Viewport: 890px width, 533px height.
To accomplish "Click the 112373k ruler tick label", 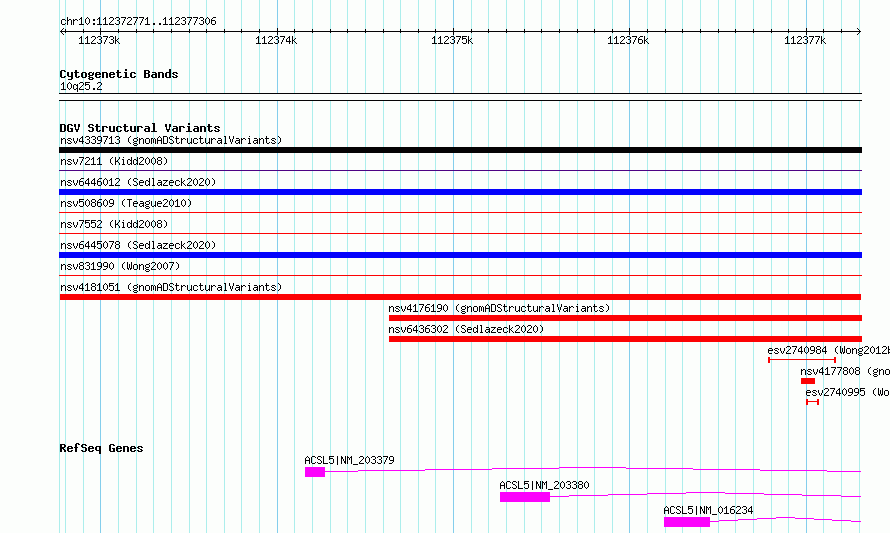I will pos(99,40).
